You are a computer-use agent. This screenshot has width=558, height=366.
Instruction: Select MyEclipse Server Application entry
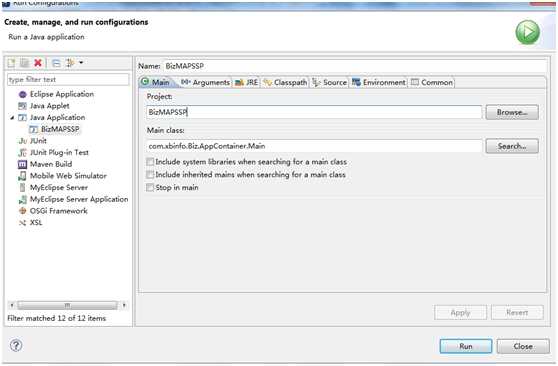click(x=79, y=199)
